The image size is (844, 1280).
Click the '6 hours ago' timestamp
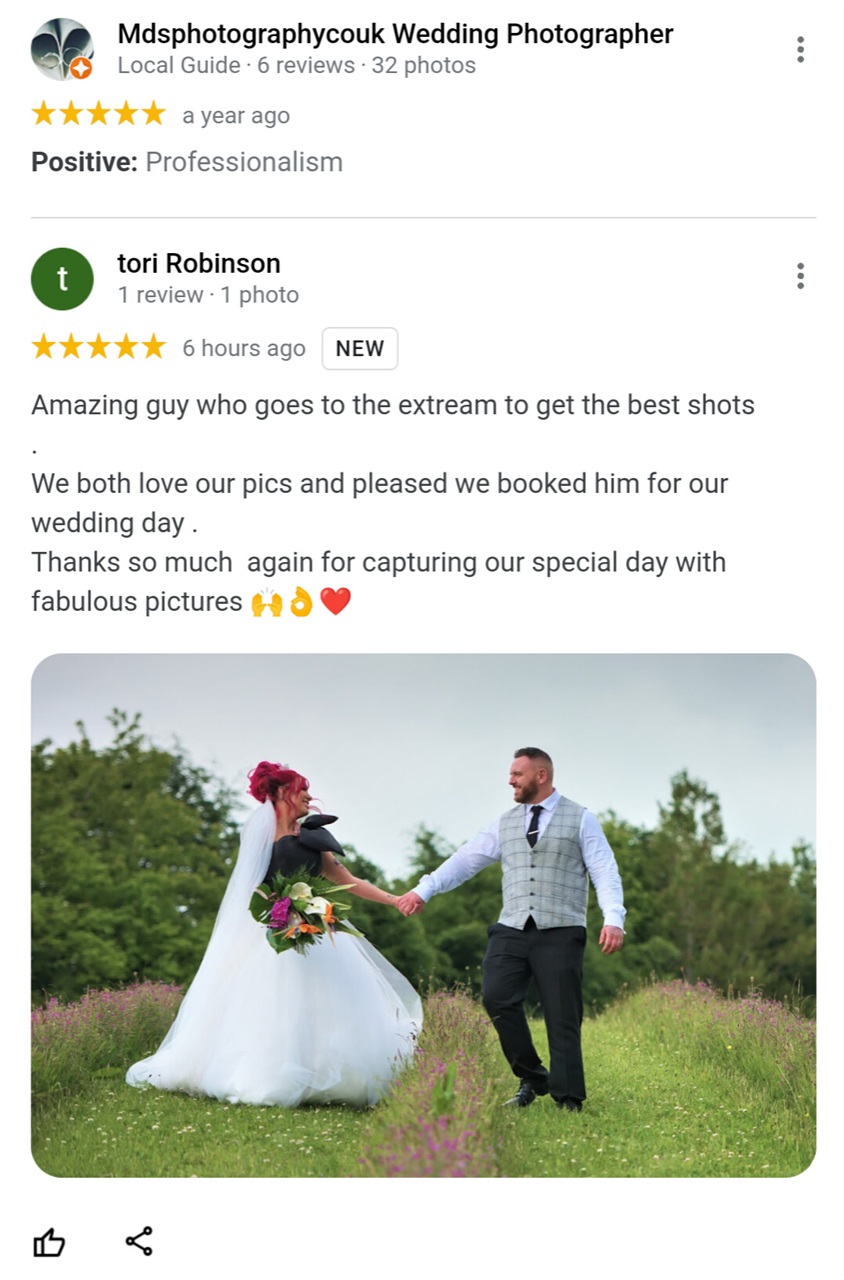(243, 348)
